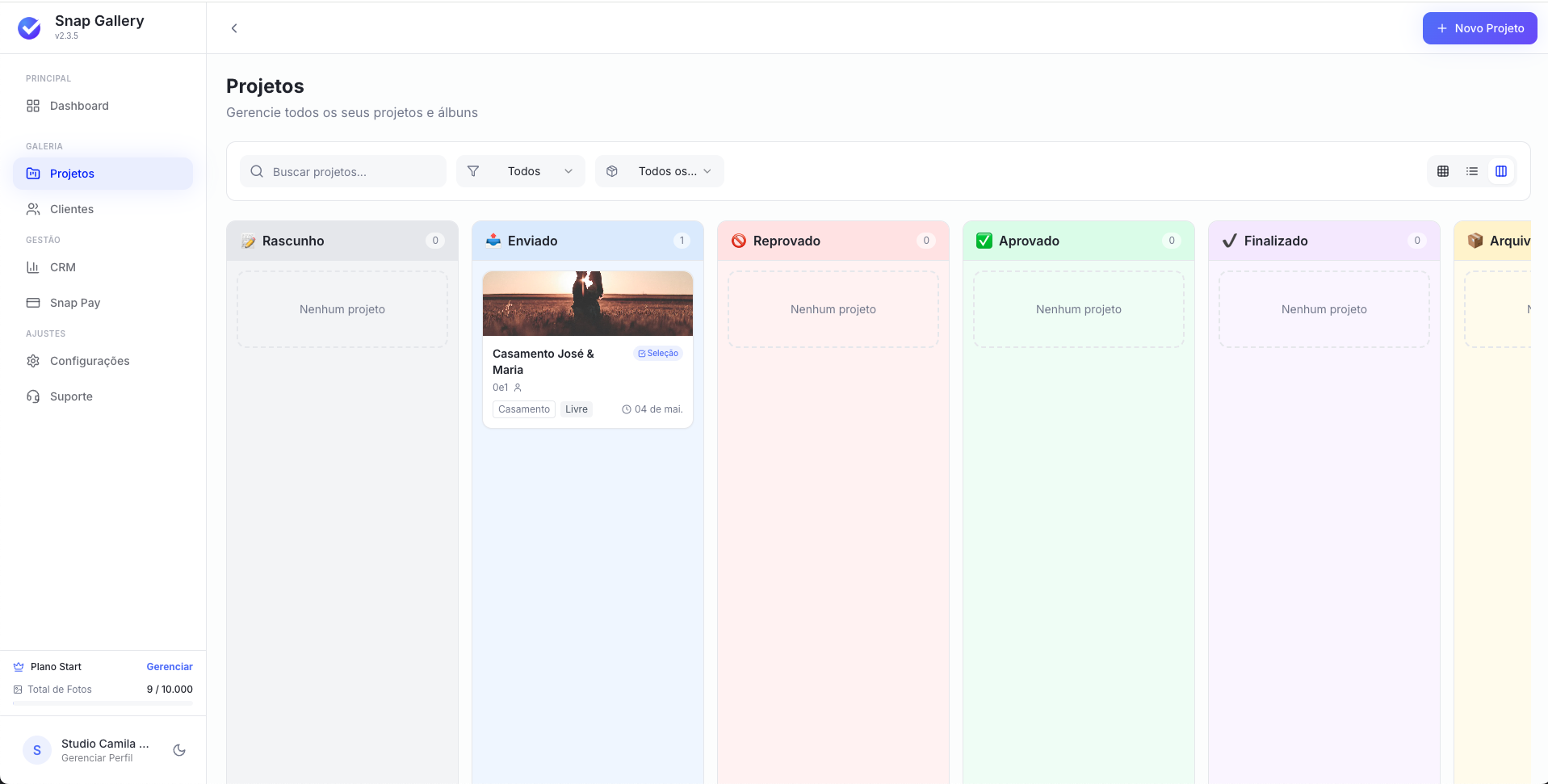
Task: Click the clock icon next to 04 de mai.
Action: point(627,409)
